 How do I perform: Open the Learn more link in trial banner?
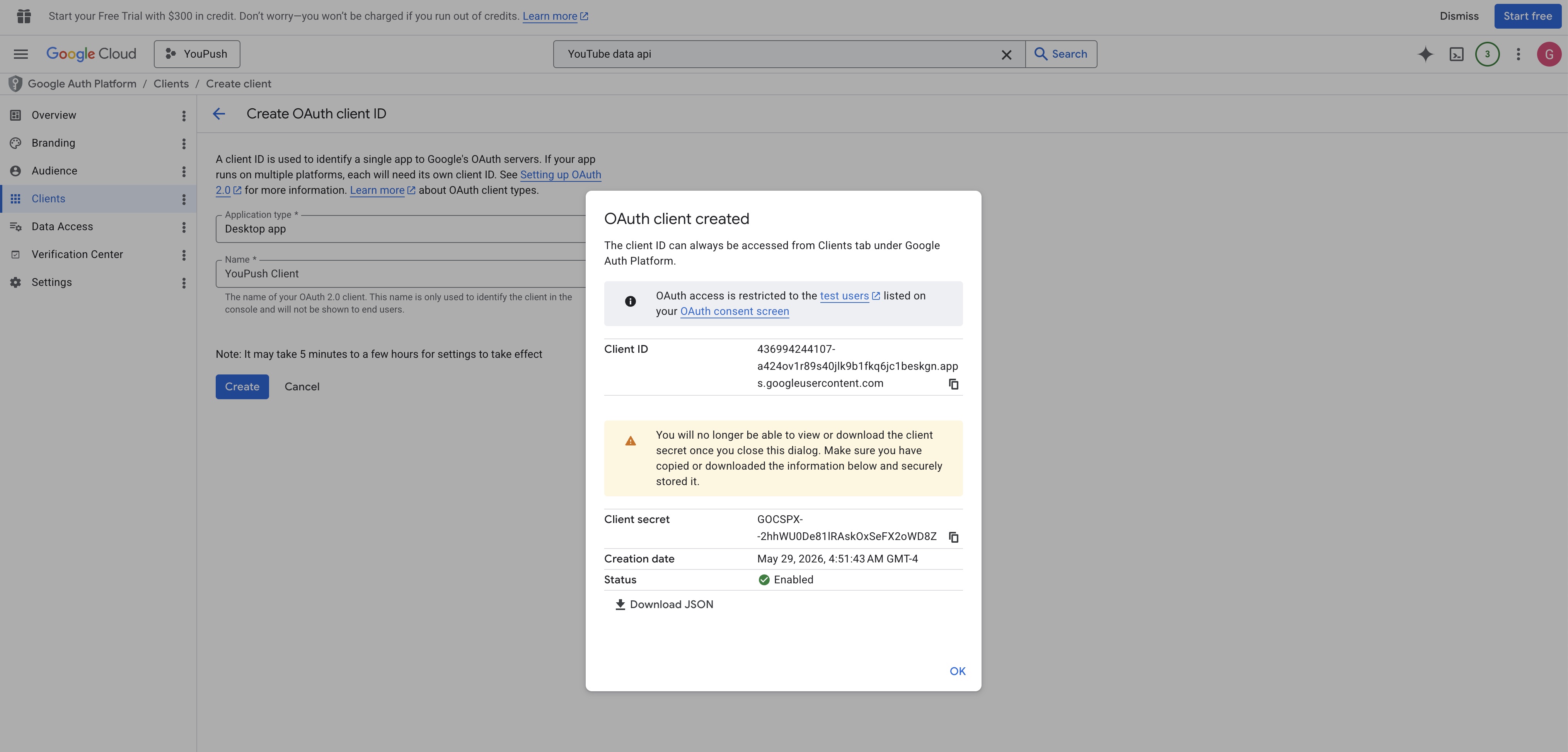[x=555, y=17]
